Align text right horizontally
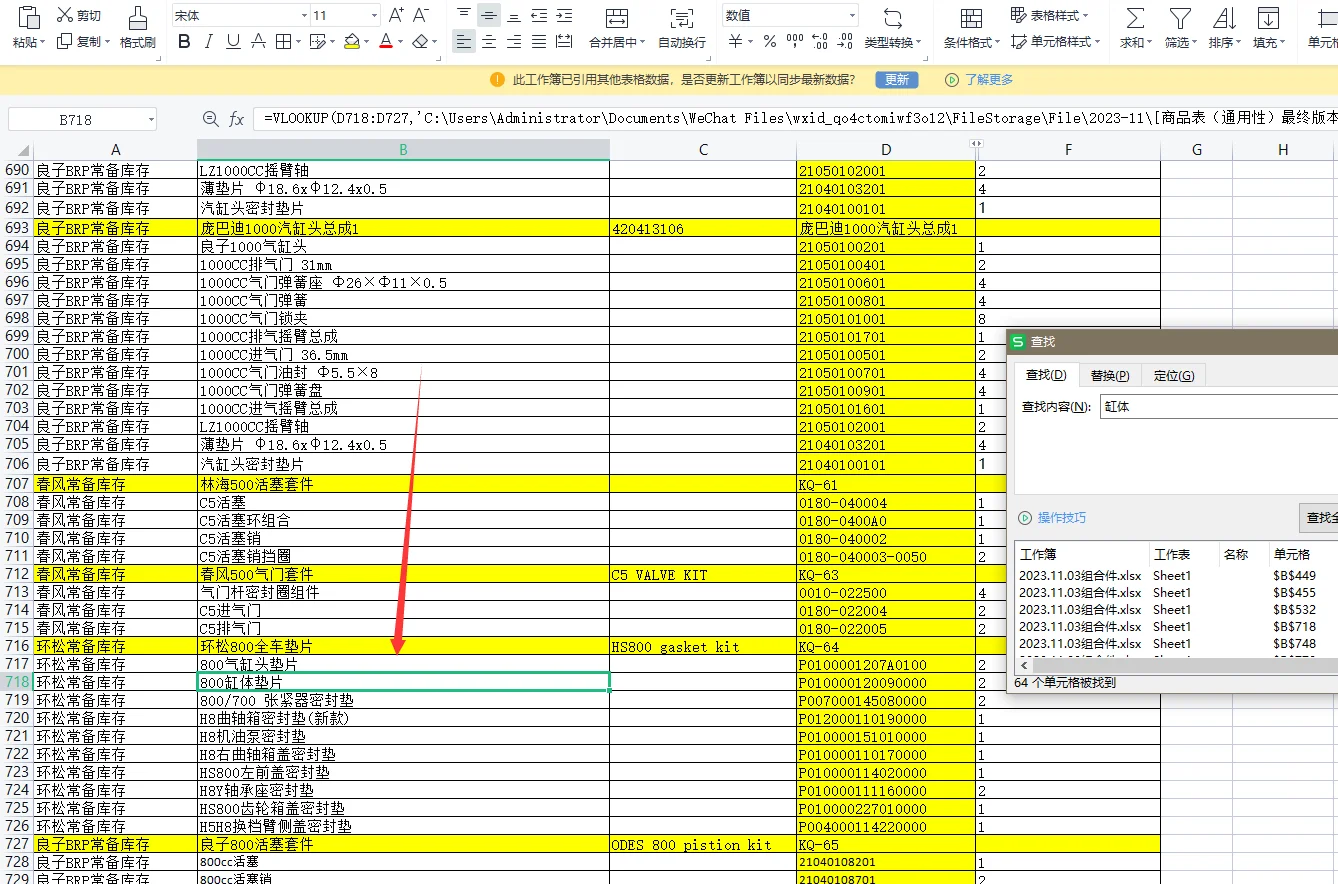 (514, 41)
